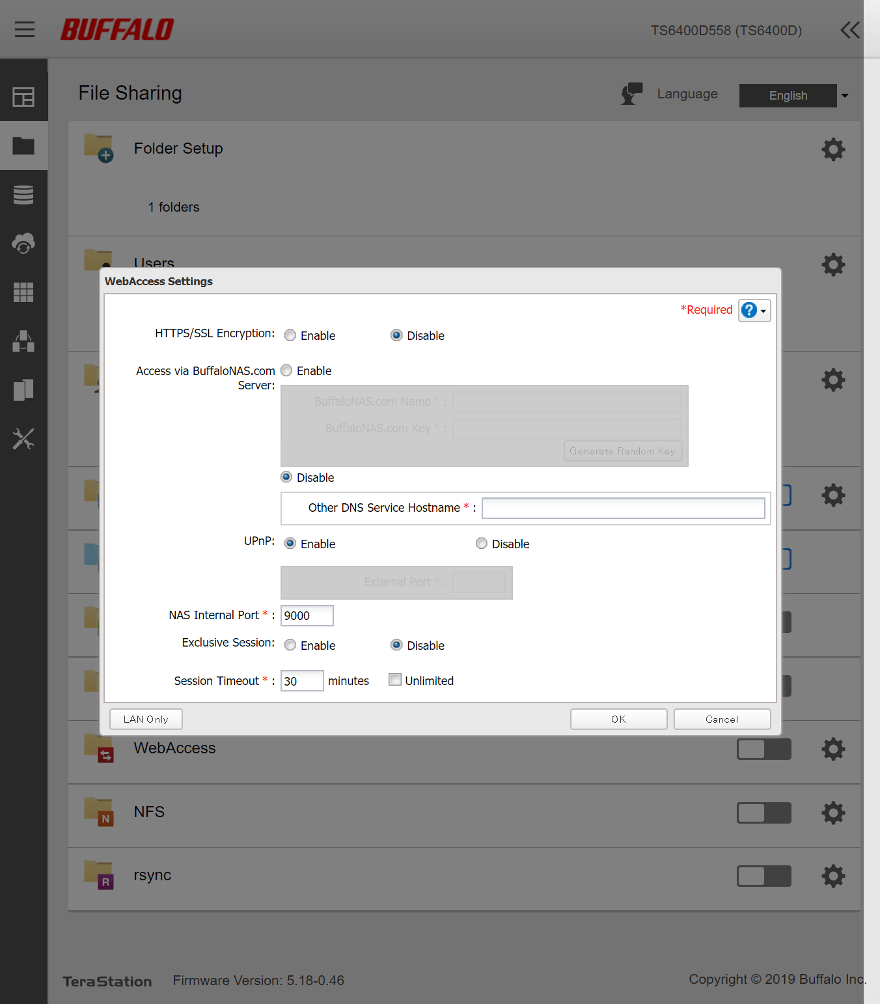This screenshot has width=880, height=1004.
Task: Enable Exclusive Session radio button
Action: tap(290, 645)
